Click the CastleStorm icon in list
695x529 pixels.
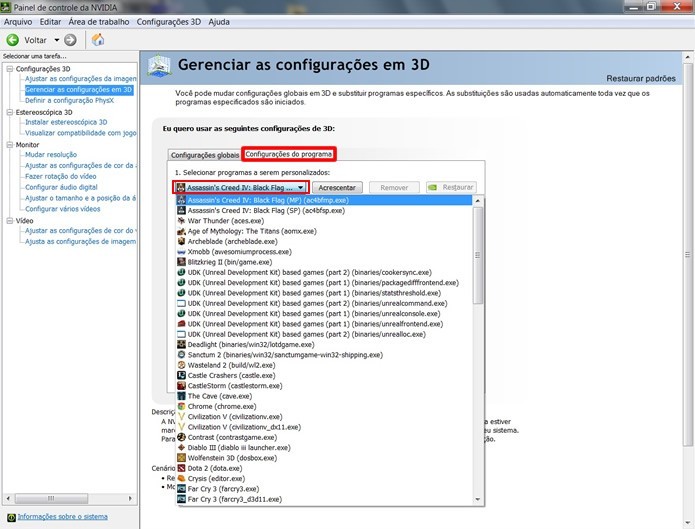click(181, 386)
